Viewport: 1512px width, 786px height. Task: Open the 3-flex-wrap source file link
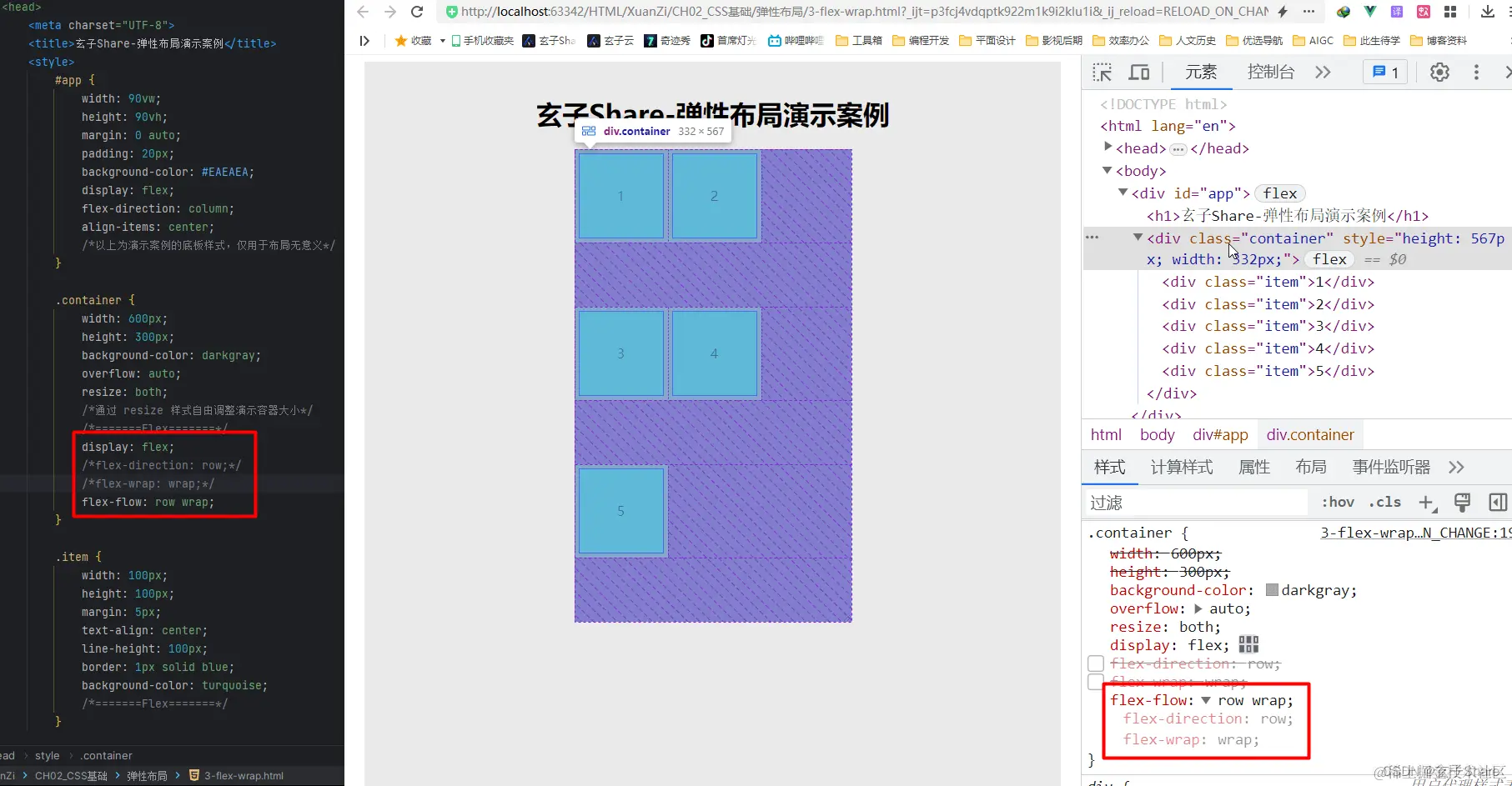1415,533
